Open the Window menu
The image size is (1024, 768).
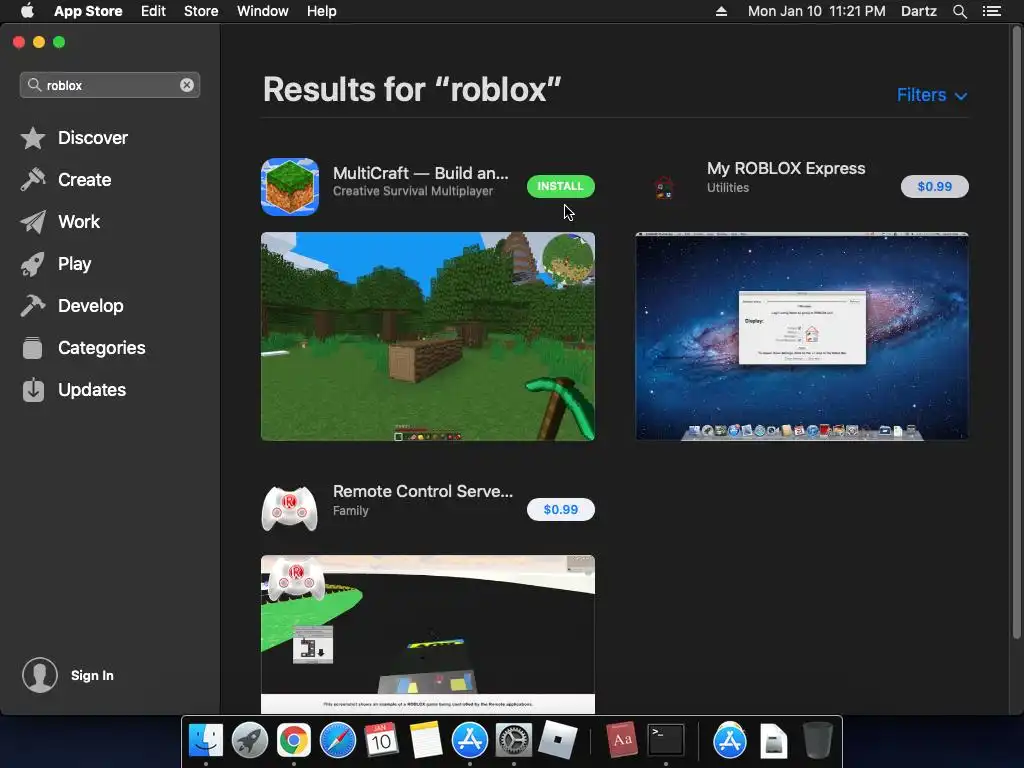tap(263, 11)
